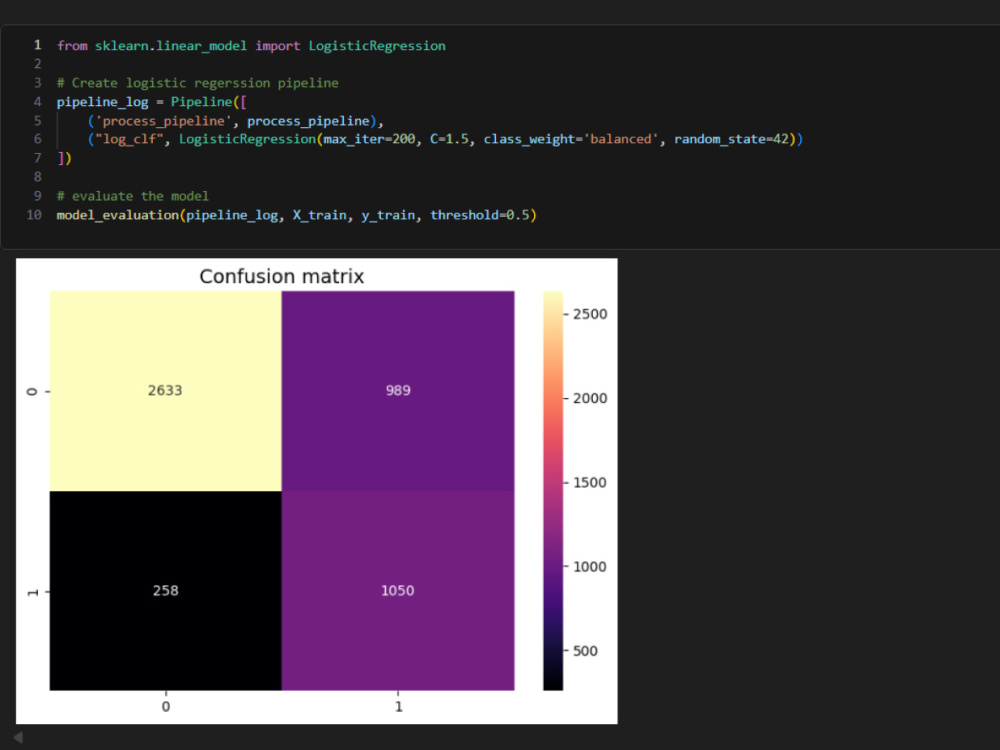1000x750 pixels.
Task: Click the heatmap cell showing 2633
Action: click(x=165, y=391)
